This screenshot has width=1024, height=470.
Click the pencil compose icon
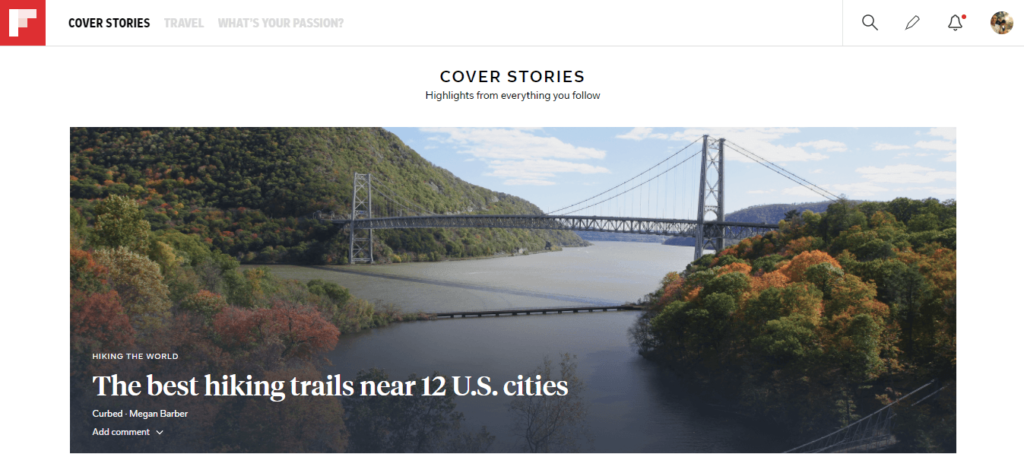912,23
